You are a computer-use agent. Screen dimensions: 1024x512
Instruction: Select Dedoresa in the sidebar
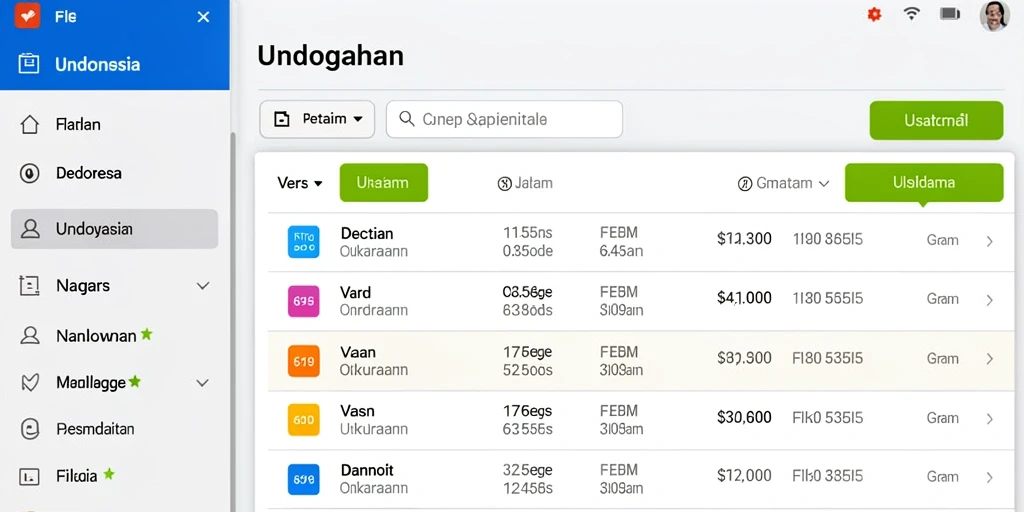[114, 173]
